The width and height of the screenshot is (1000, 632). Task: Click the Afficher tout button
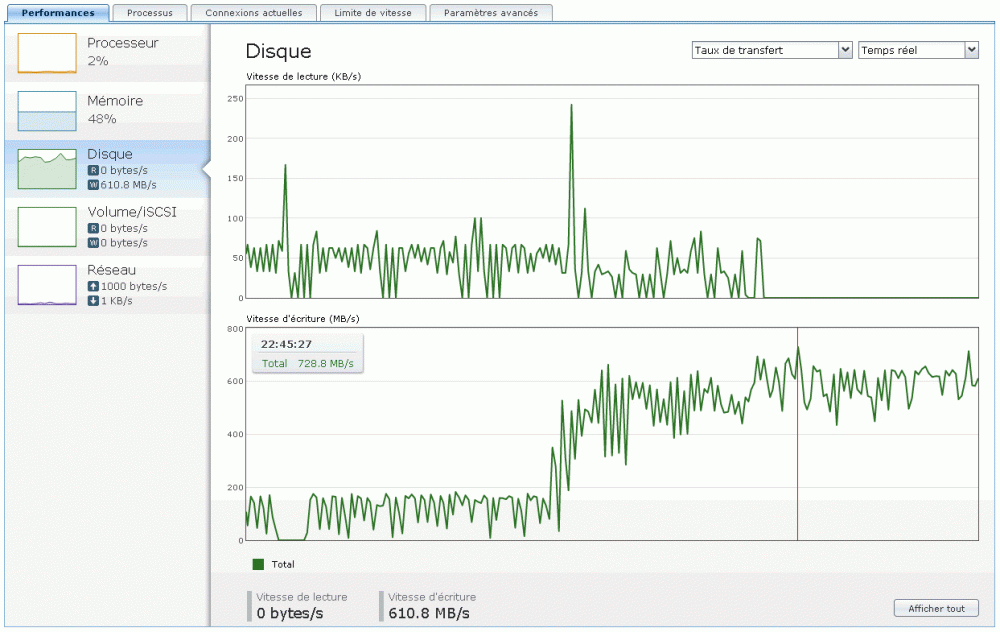pyautogui.click(x=936, y=608)
